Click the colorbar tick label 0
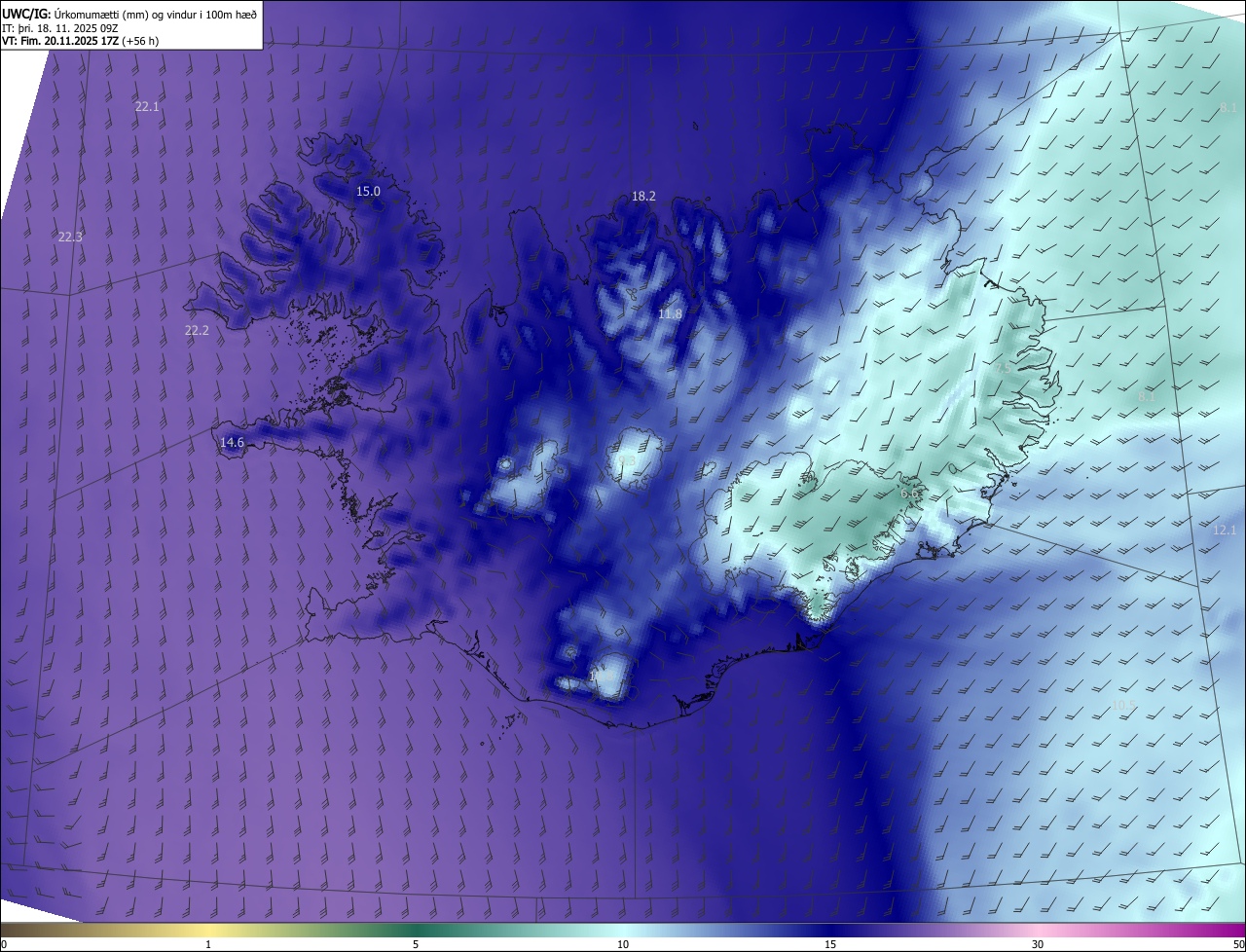Screen dimensions: 1246x952 click(3, 944)
